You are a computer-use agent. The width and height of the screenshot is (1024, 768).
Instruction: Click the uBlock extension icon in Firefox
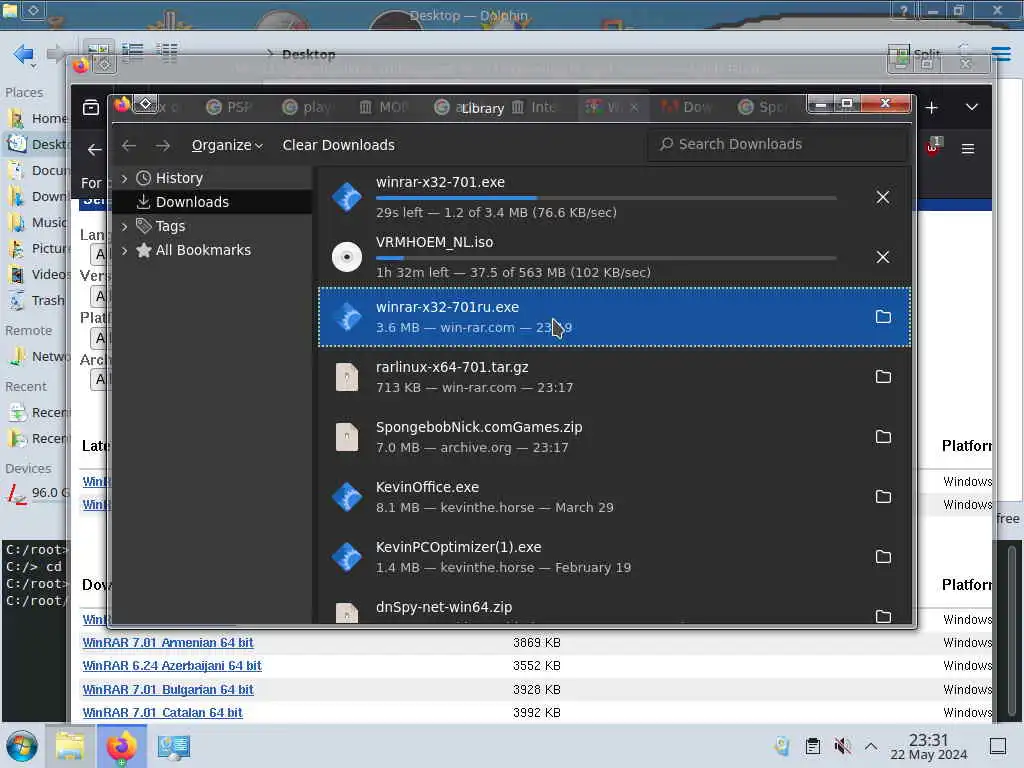click(934, 146)
